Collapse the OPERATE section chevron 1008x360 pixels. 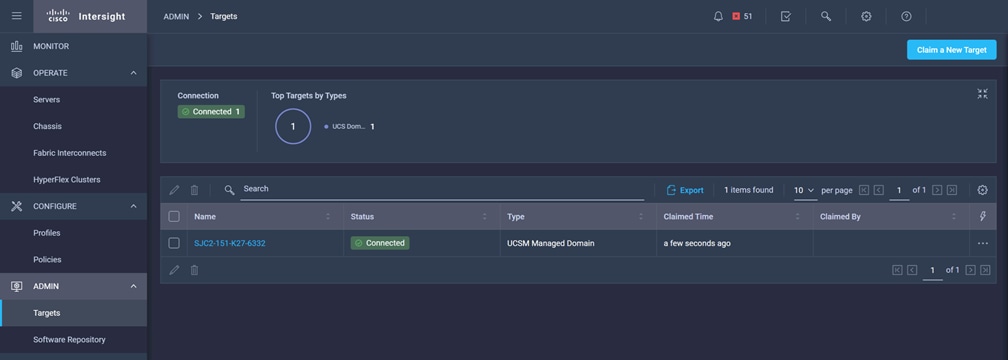point(134,73)
